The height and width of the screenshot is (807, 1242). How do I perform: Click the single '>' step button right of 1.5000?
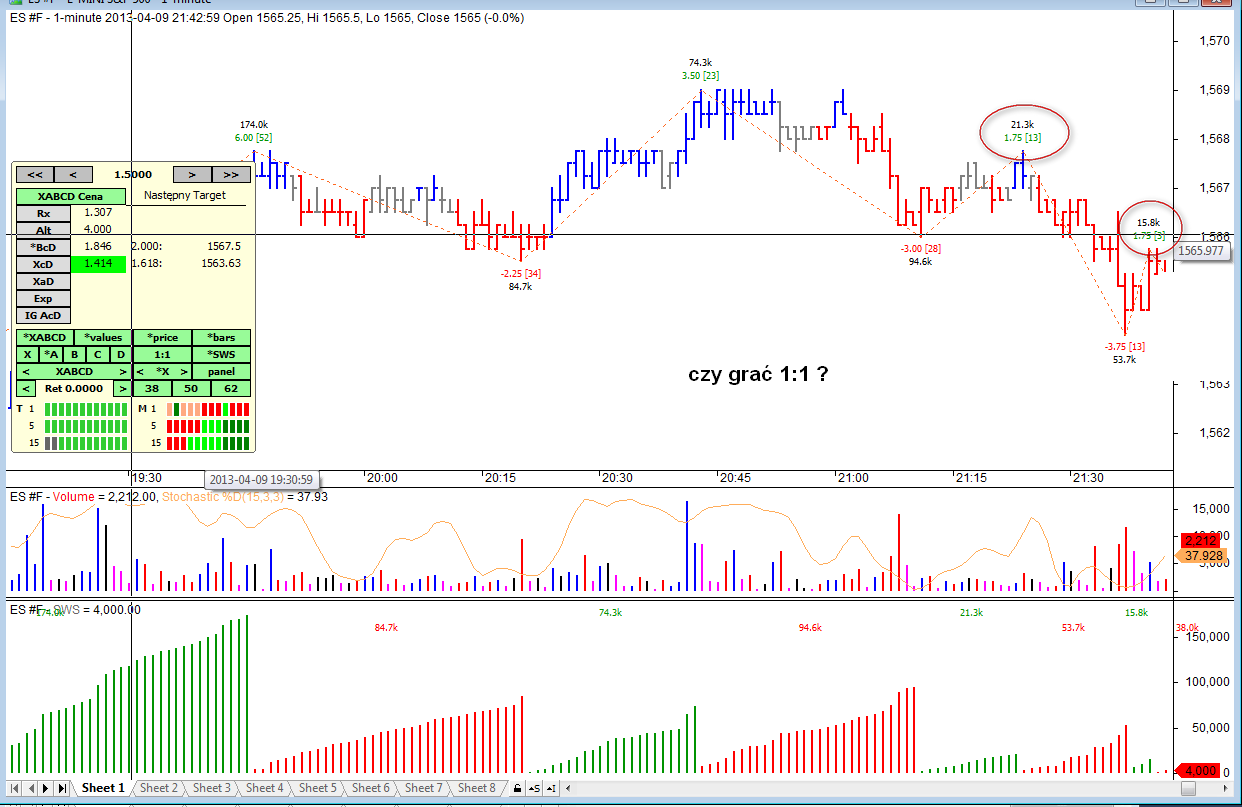(x=192, y=174)
